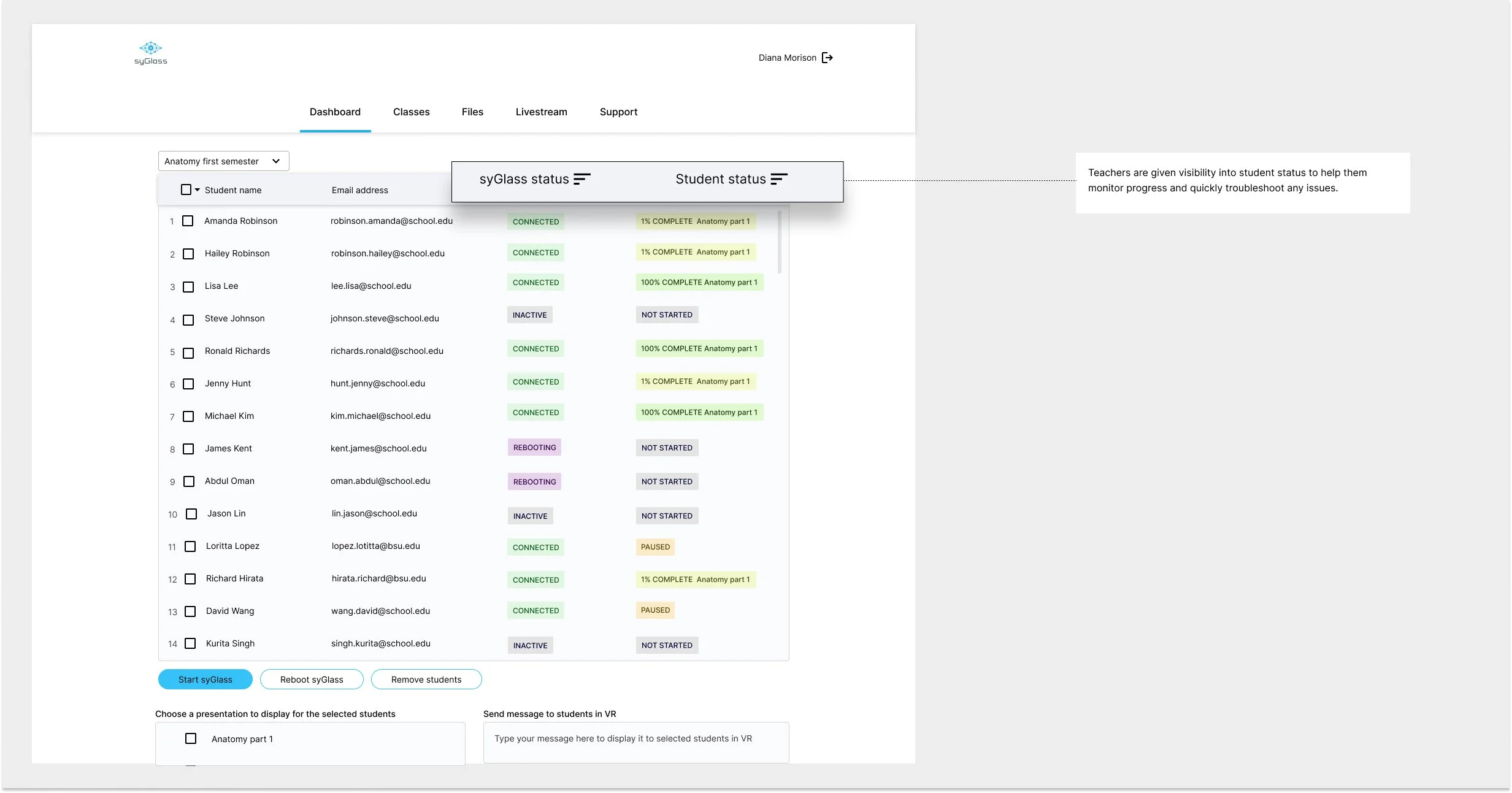Open the Classes tab
1512x793 pixels.
(x=411, y=112)
